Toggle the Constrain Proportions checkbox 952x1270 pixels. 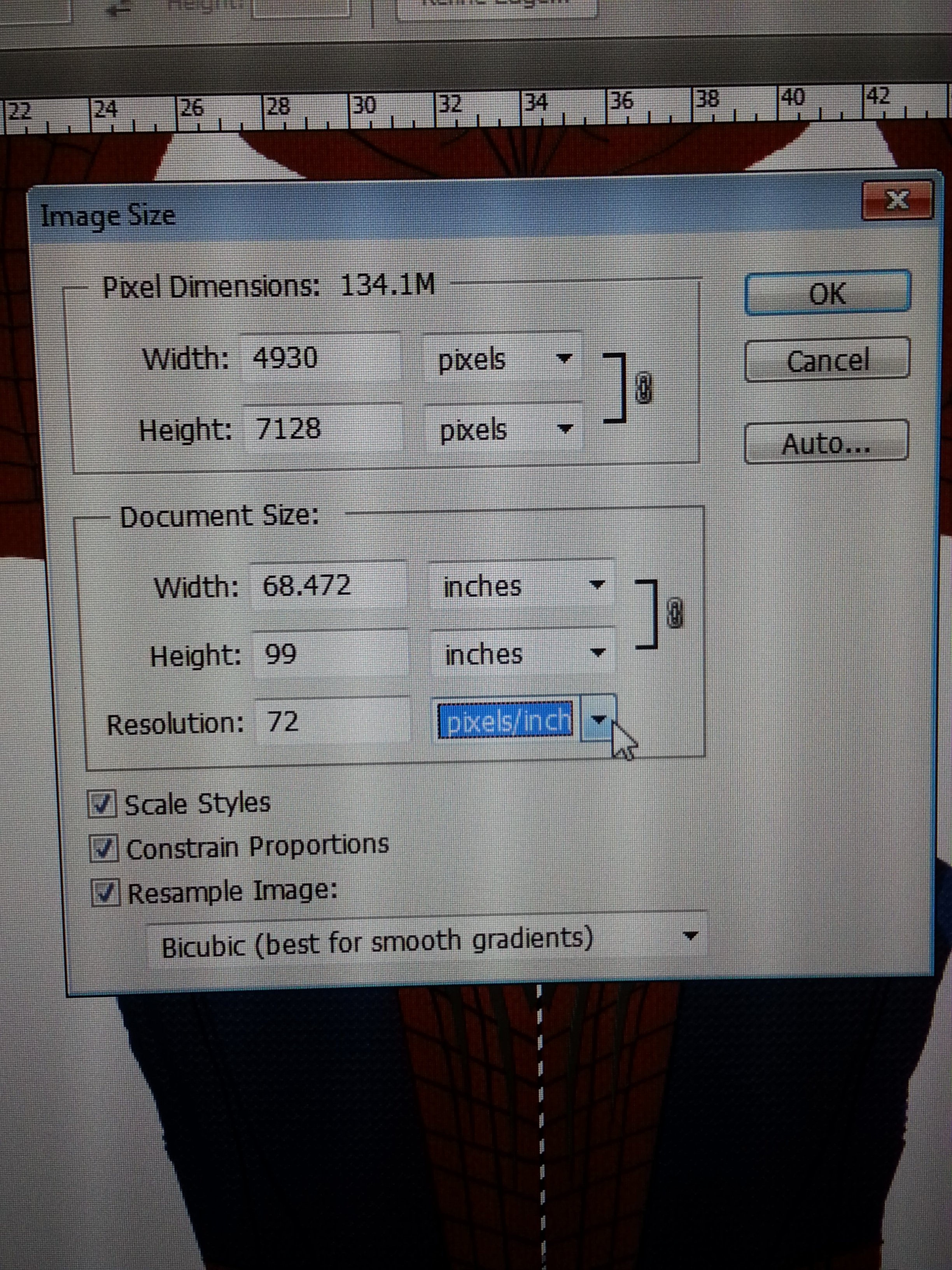(x=105, y=848)
